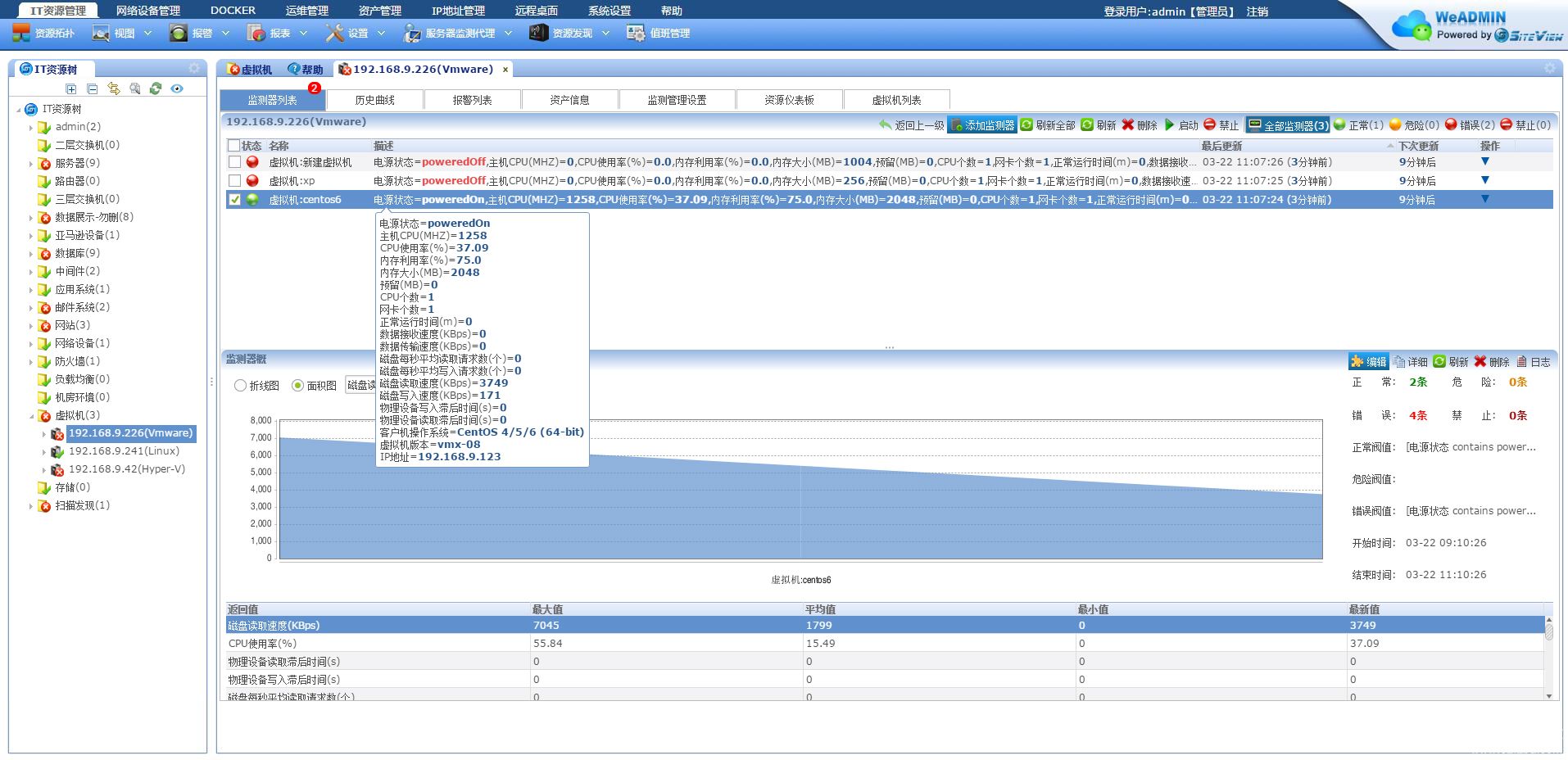The width and height of the screenshot is (1568, 760).
Task: Toggle the eye visibility icon in tree toolbar
Action: tap(177, 88)
